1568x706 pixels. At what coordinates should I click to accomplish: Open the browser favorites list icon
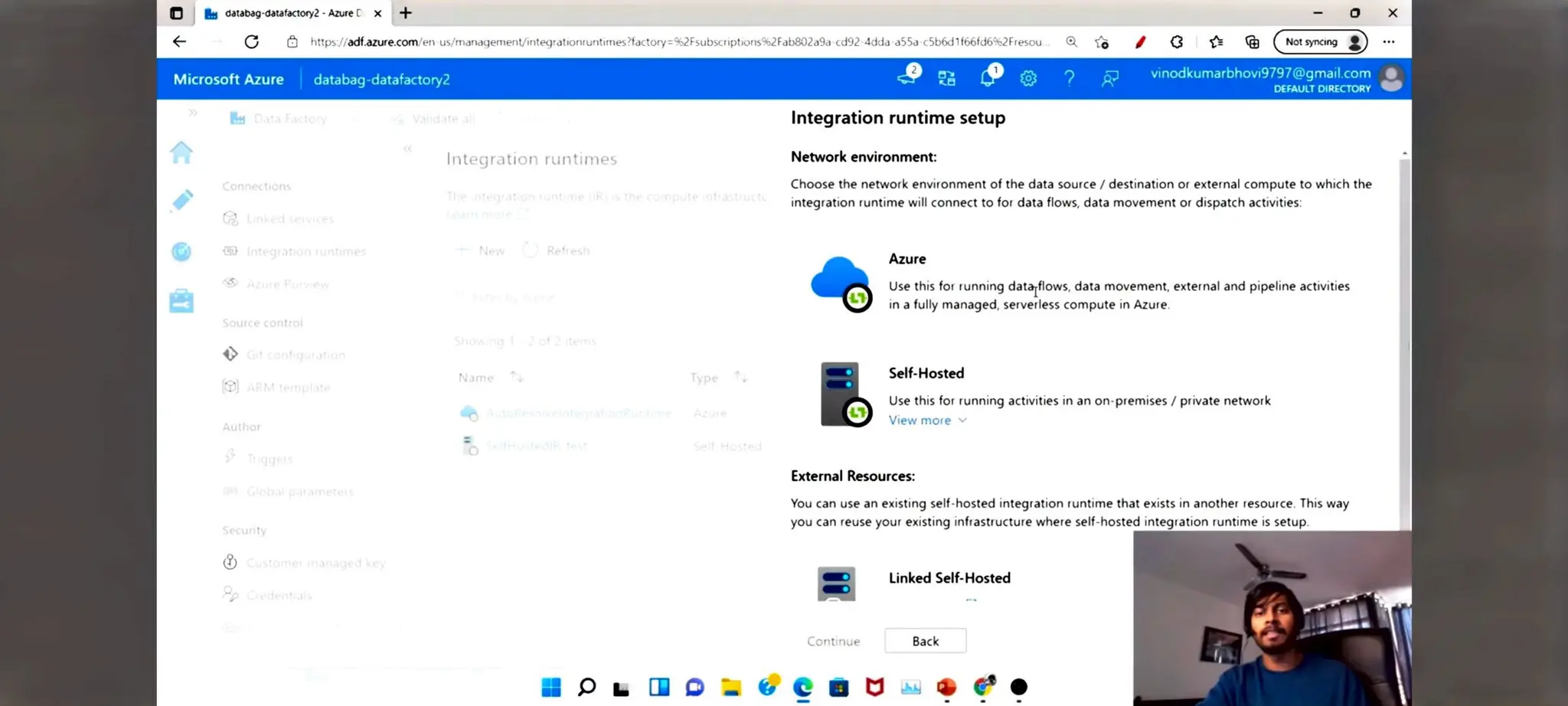pyautogui.click(x=1216, y=41)
